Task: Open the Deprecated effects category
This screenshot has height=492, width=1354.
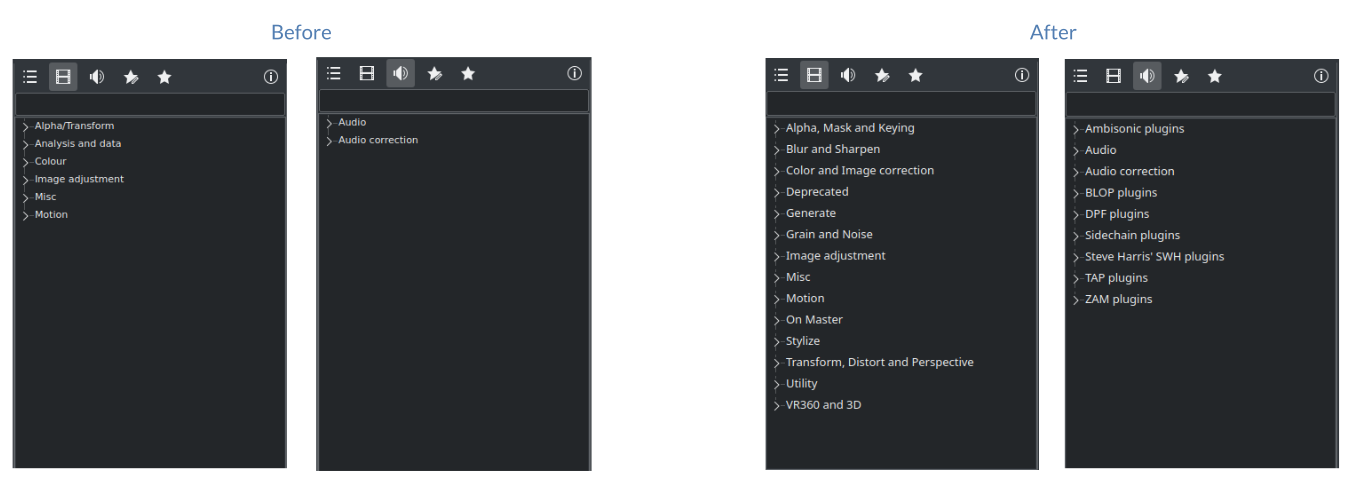Action: click(x=816, y=192)
